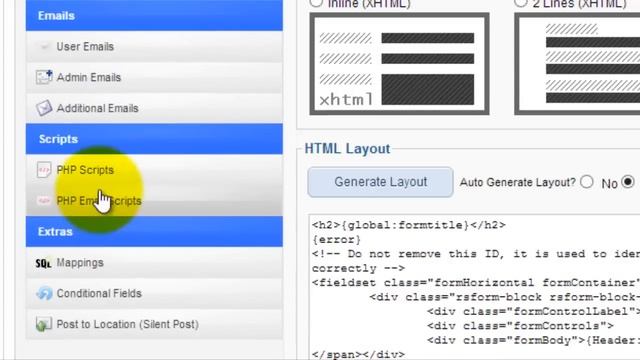Click the Generate Layout button
Screen dimensions: 640x360
tap(380, 182)
